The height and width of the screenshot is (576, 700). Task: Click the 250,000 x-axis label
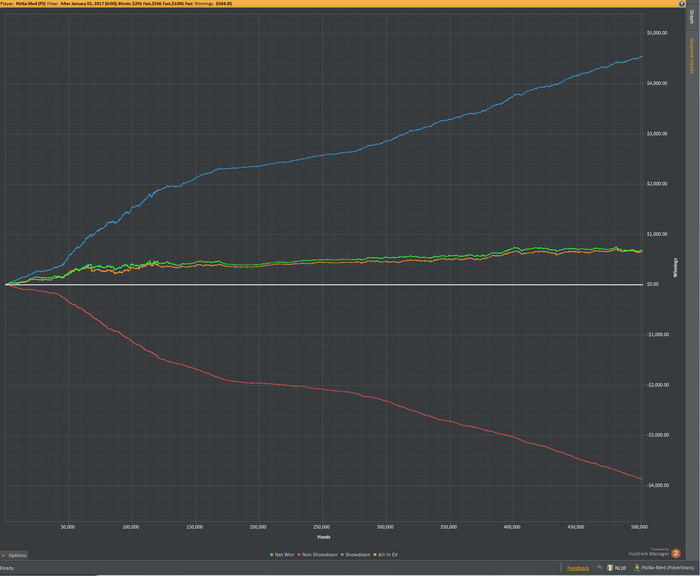tap(321, 527)
